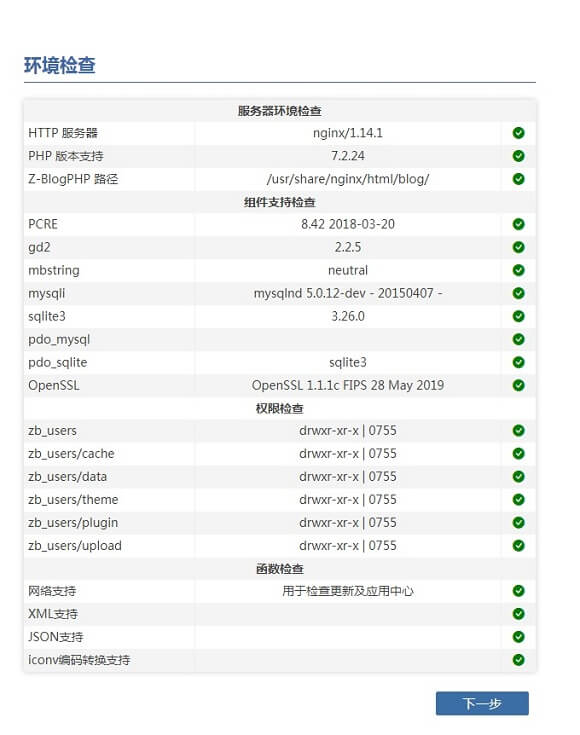Click check icon for zb_users/theme row
Screen dimensions: 580x735
[x=518, y=500]
